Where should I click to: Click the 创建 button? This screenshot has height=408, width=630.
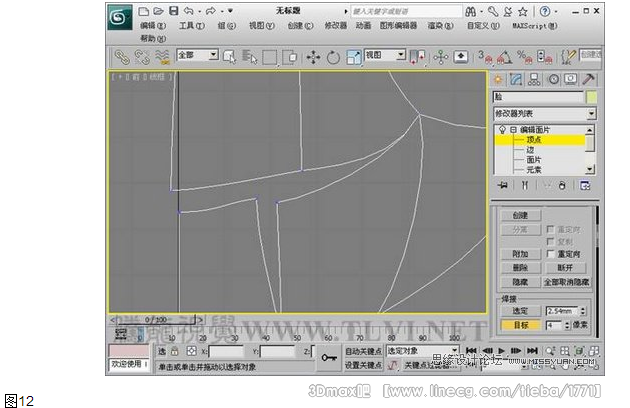[521, 215]
